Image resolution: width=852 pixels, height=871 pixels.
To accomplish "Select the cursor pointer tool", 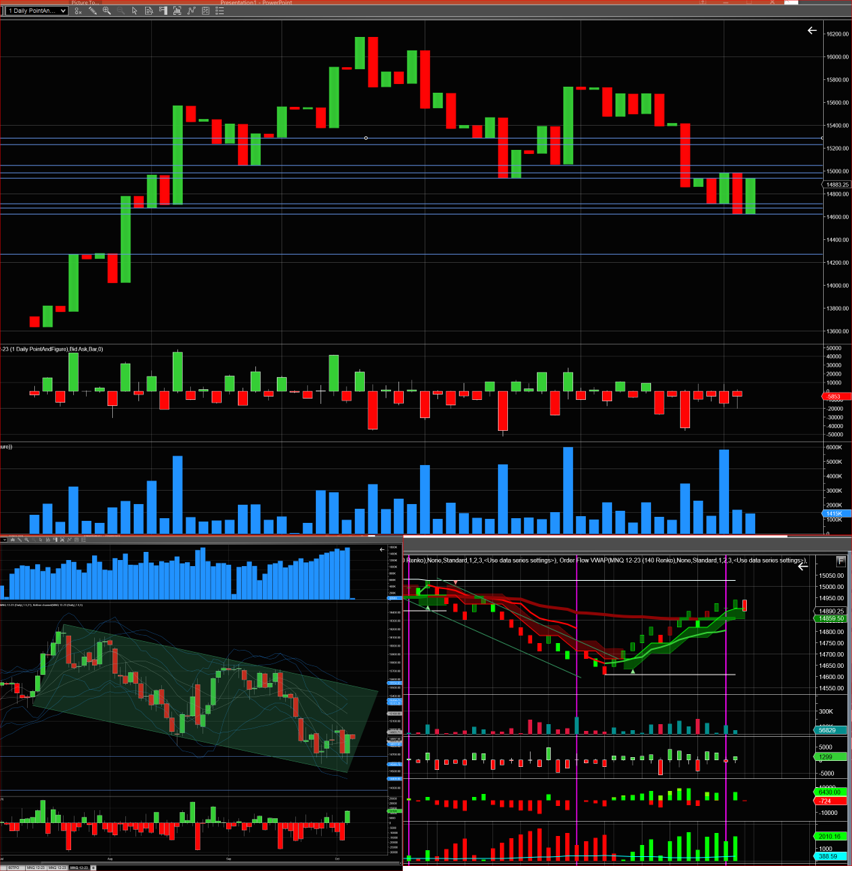I will tap(134, 11).
